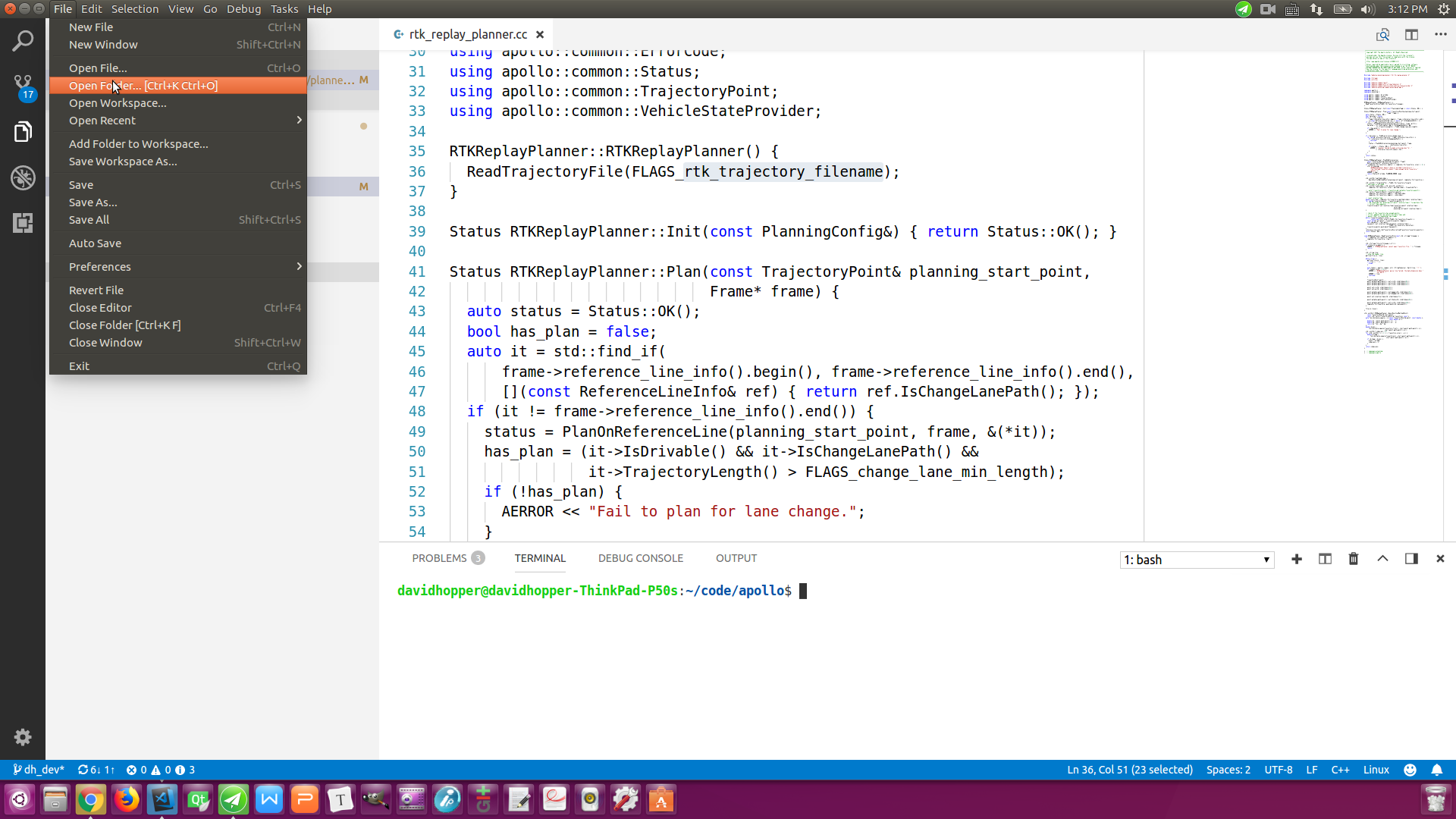
Task: Split the editor with split icon
Action: pyautogui.click(x=1411, y=35)
